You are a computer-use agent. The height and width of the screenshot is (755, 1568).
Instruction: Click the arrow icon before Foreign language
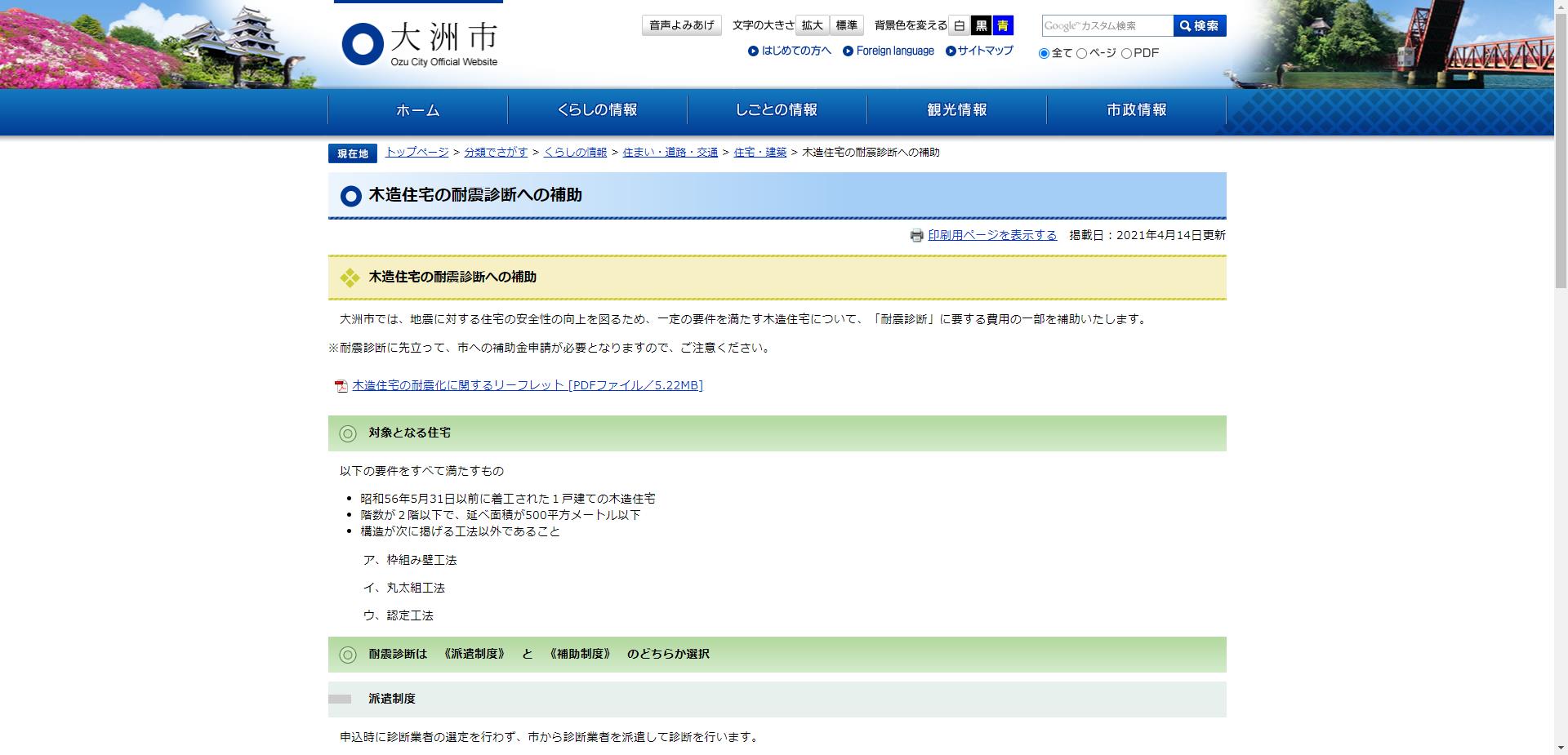[847, 51]
